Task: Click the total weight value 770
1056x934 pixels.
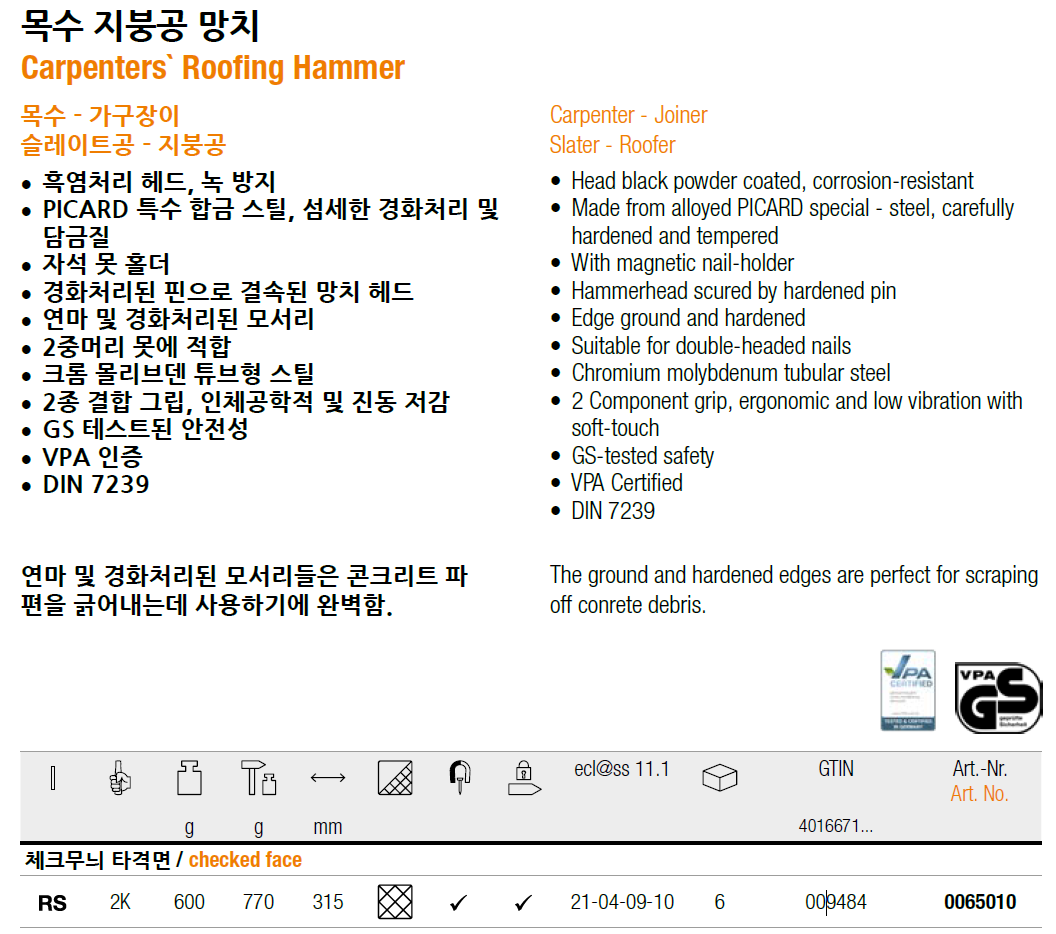Action: [x=259, y=902]
